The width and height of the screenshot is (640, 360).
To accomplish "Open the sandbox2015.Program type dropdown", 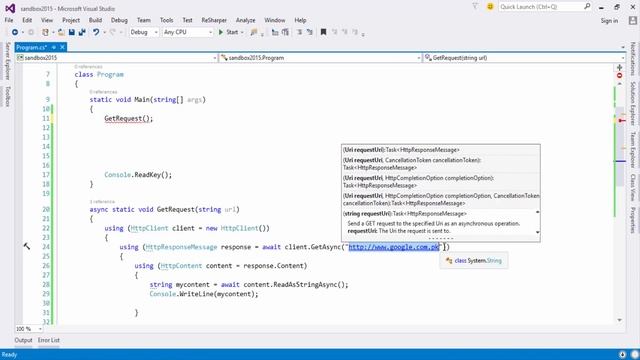I will coord(320,58).
